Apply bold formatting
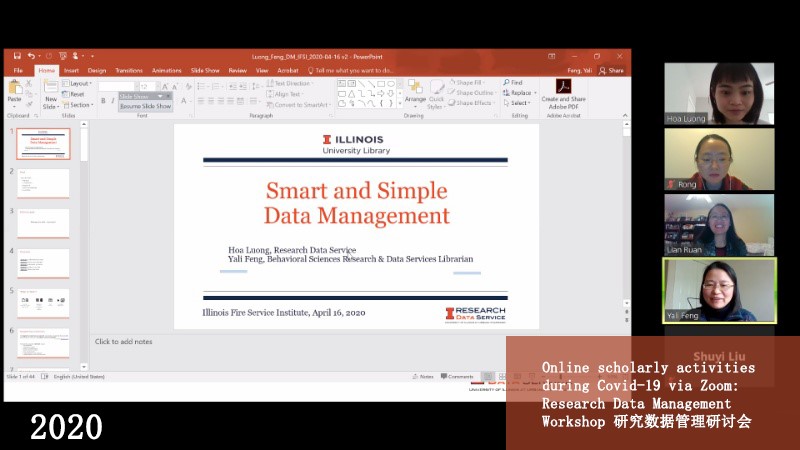Viewport: 800px width, 450px height. (103, 101)
